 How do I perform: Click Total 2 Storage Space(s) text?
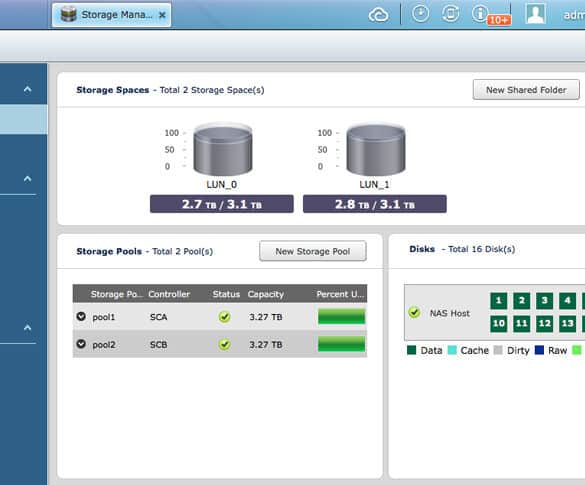pos(212,90)
